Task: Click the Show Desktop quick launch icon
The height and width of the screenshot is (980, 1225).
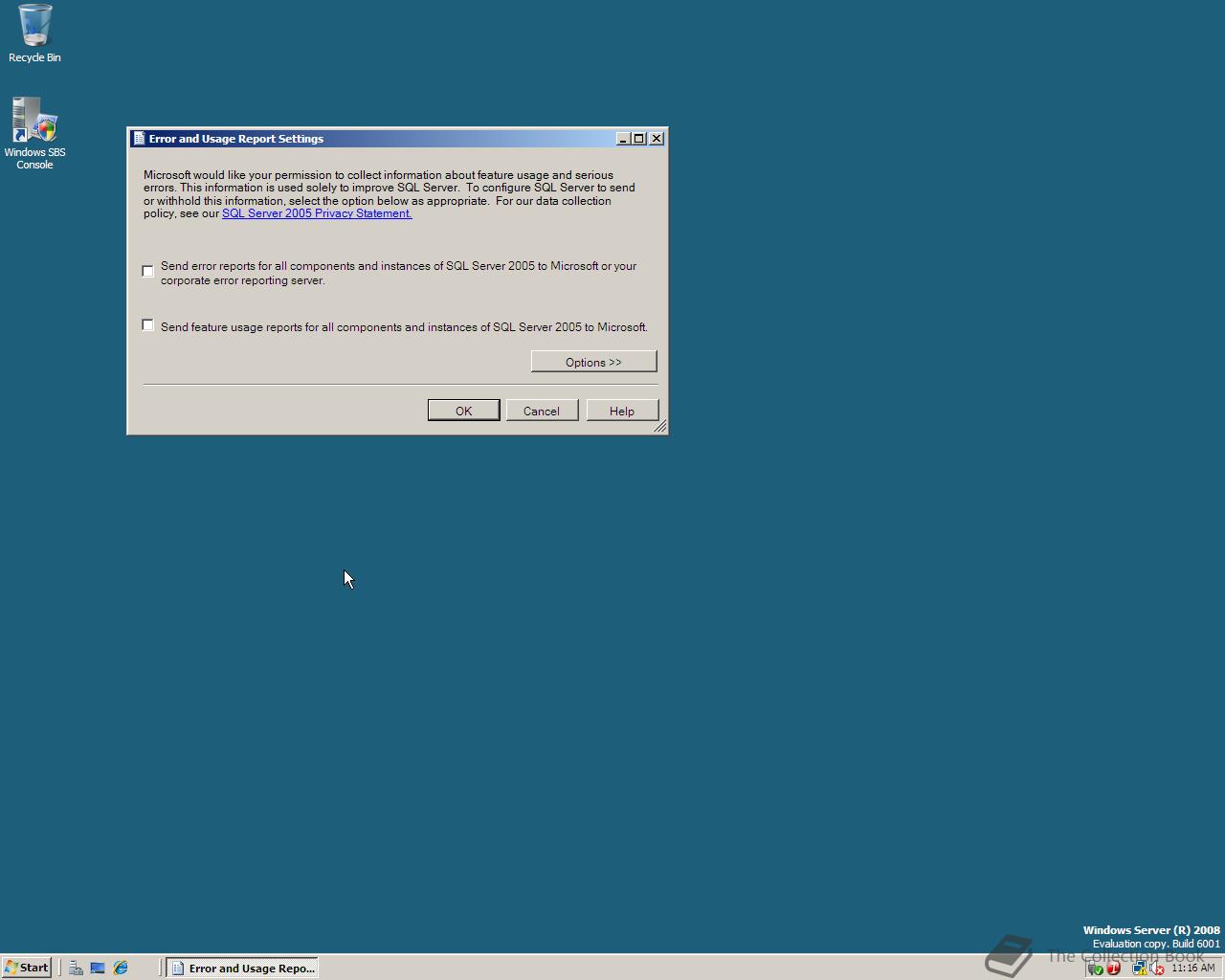Action: click(98, 968)
